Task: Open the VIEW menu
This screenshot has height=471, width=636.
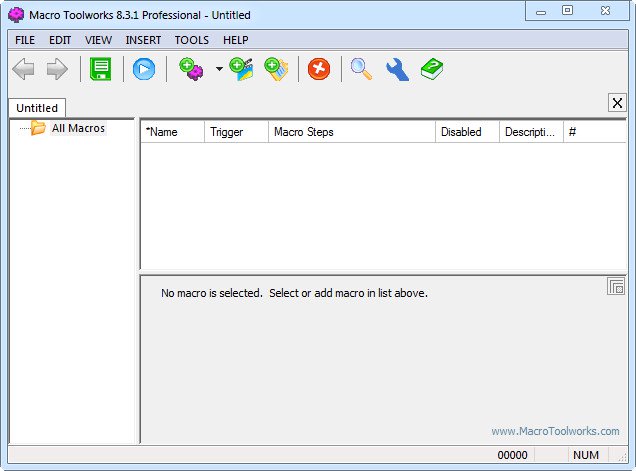Action: 98,40
